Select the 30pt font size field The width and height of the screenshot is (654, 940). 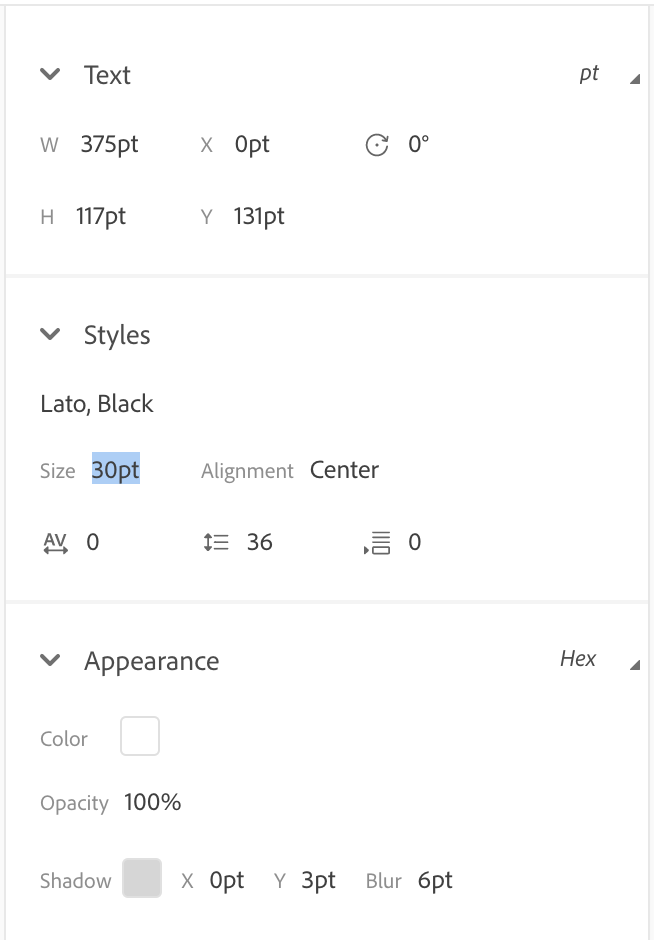tap(116, 469)
